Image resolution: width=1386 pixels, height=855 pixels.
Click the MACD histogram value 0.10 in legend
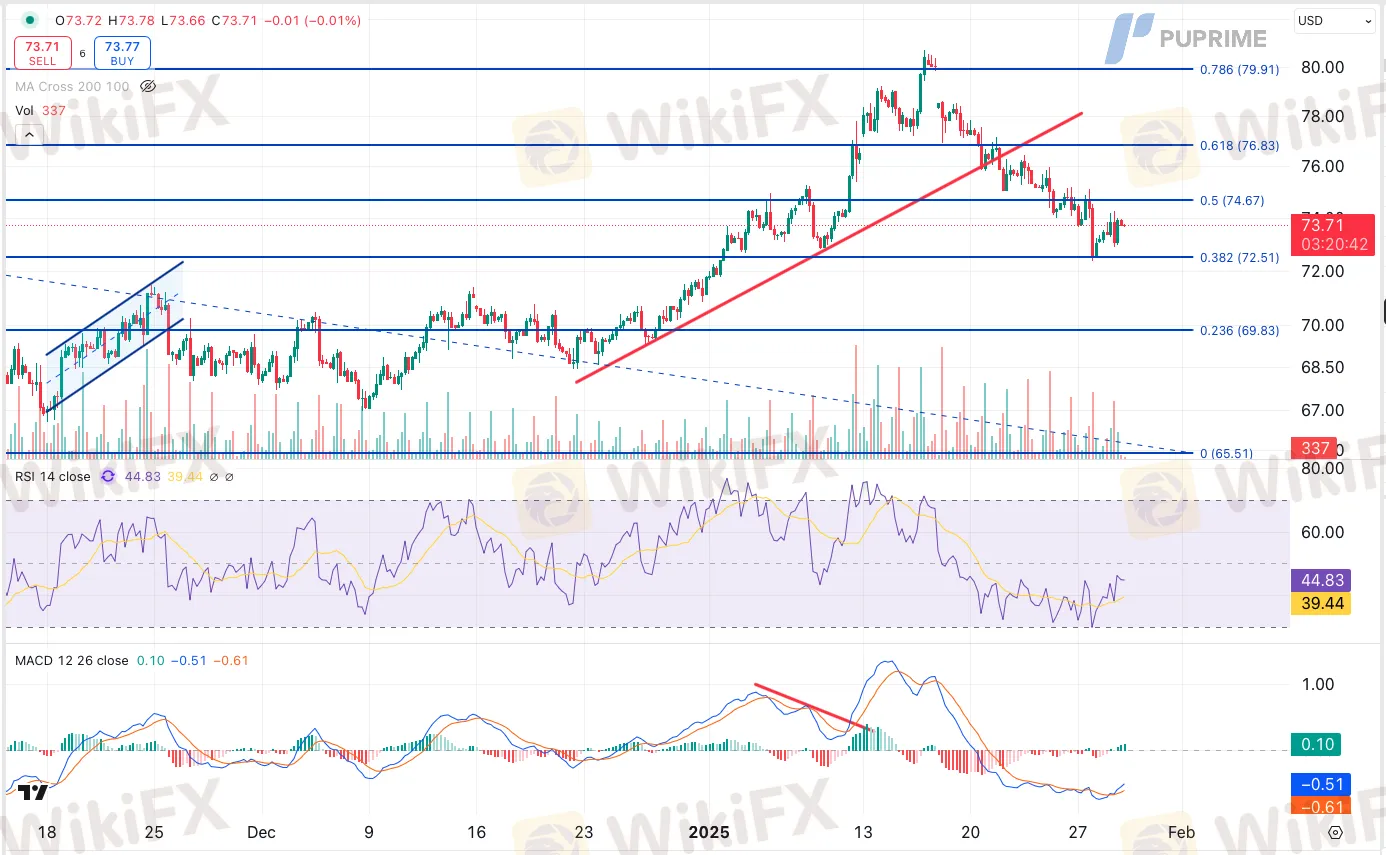coord(150,661)
